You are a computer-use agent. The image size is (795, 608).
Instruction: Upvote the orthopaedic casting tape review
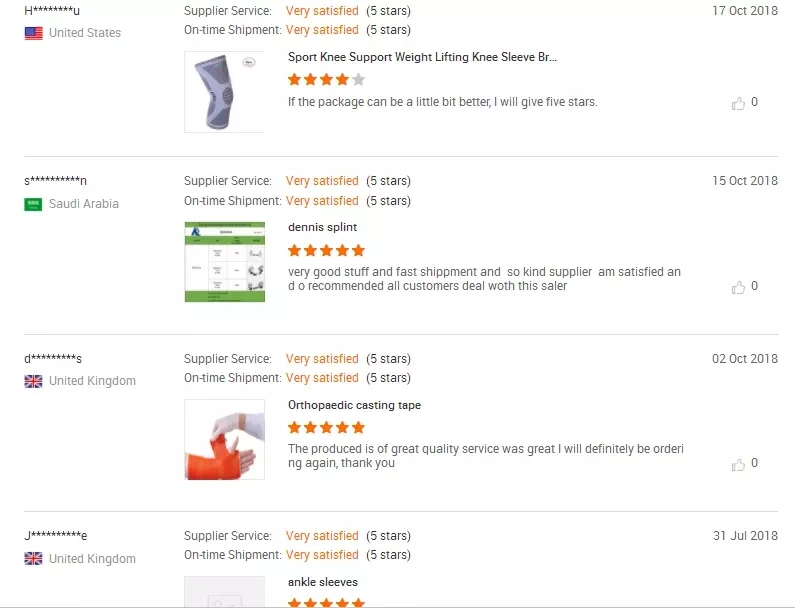click(738, 464)
